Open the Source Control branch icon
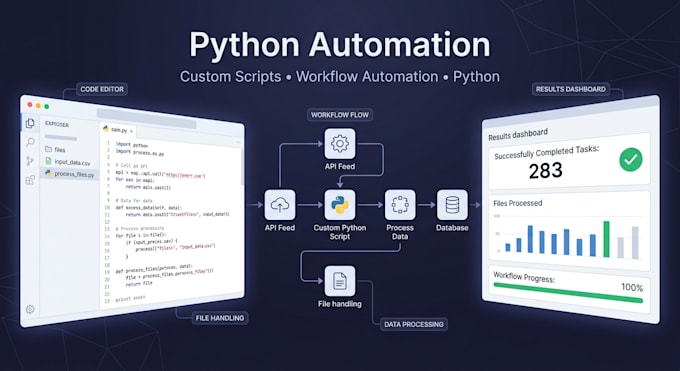The height and width of the screenshot is (371, 680). point(30,161)
